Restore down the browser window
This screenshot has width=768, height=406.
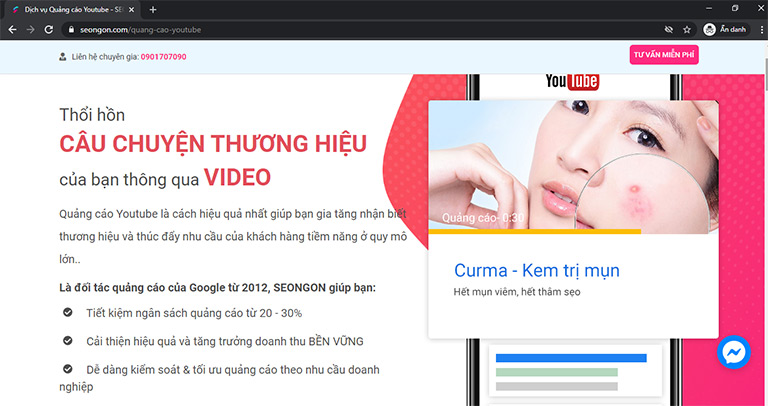(735, 8)
